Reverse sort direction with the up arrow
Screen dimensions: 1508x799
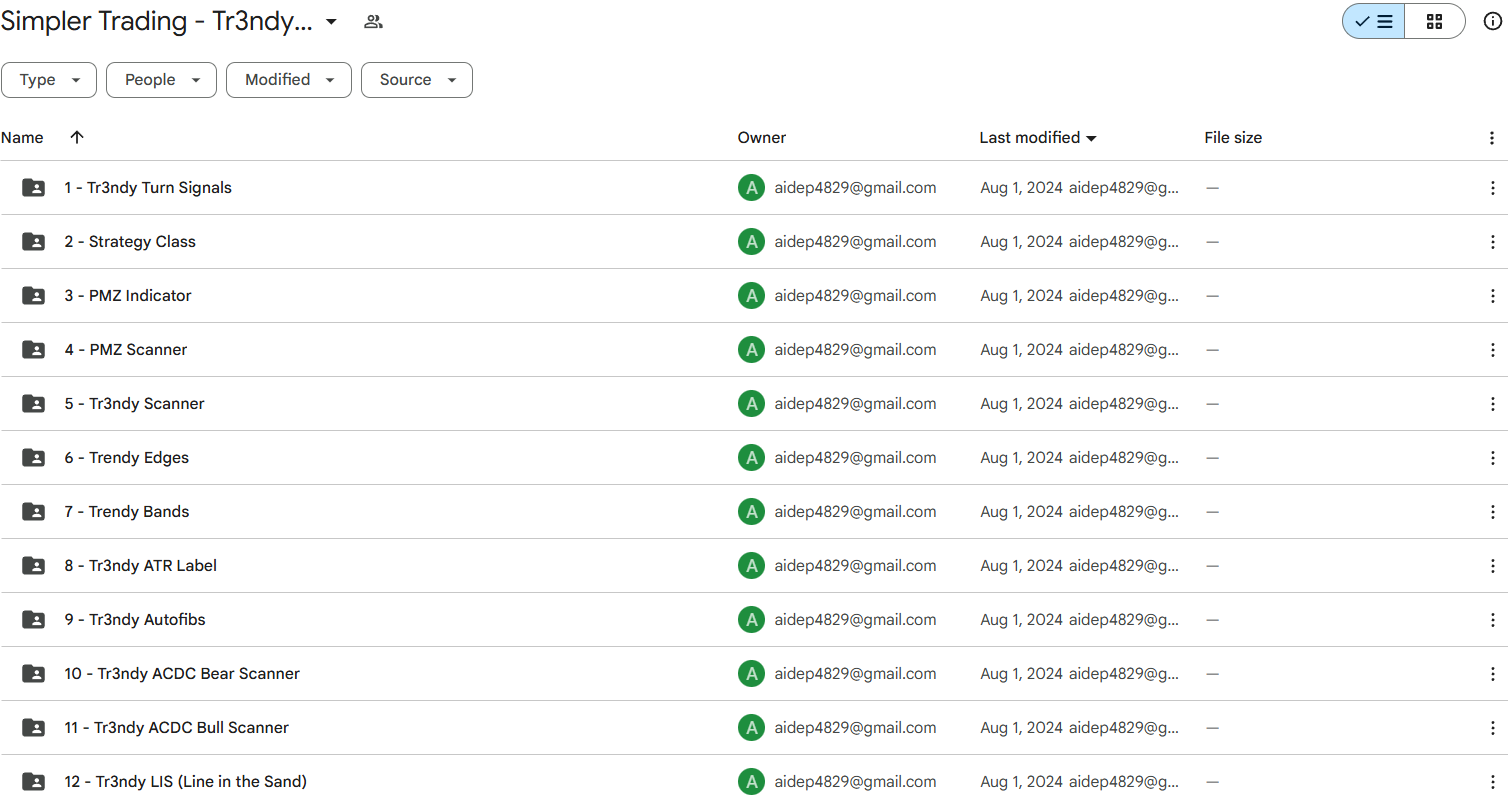pyautogui.click(x=77, y=138)
